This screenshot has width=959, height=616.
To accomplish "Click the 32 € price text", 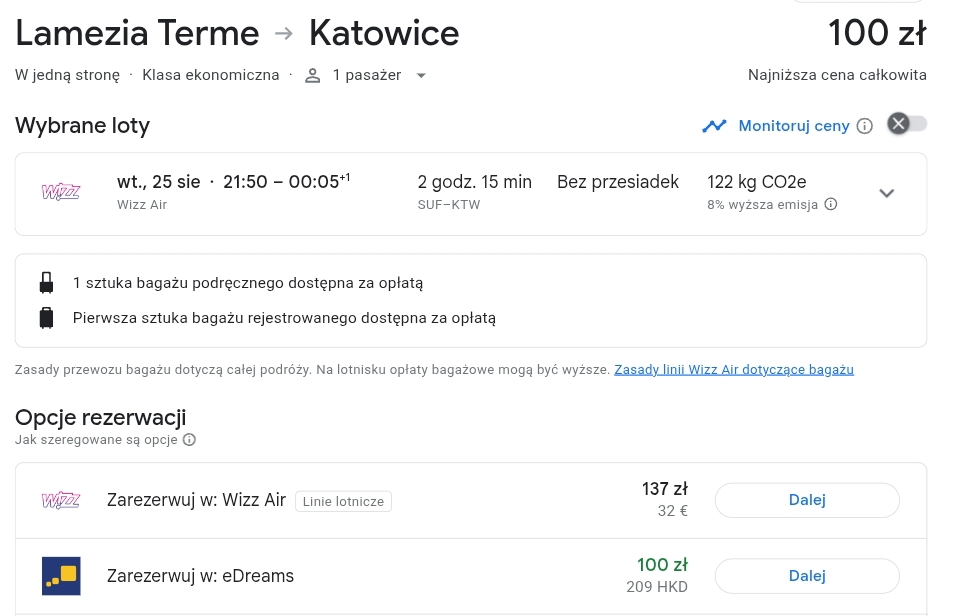I will click(673, 511).
